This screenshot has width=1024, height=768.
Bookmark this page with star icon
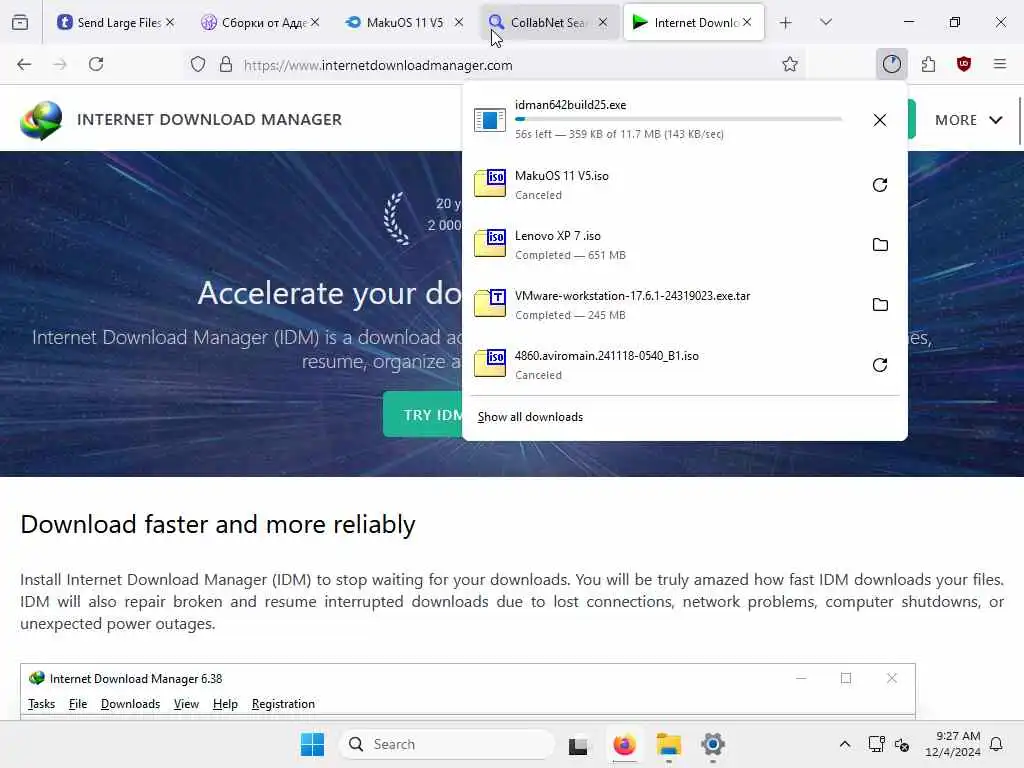pyautogui.click(x=790, y=64)
